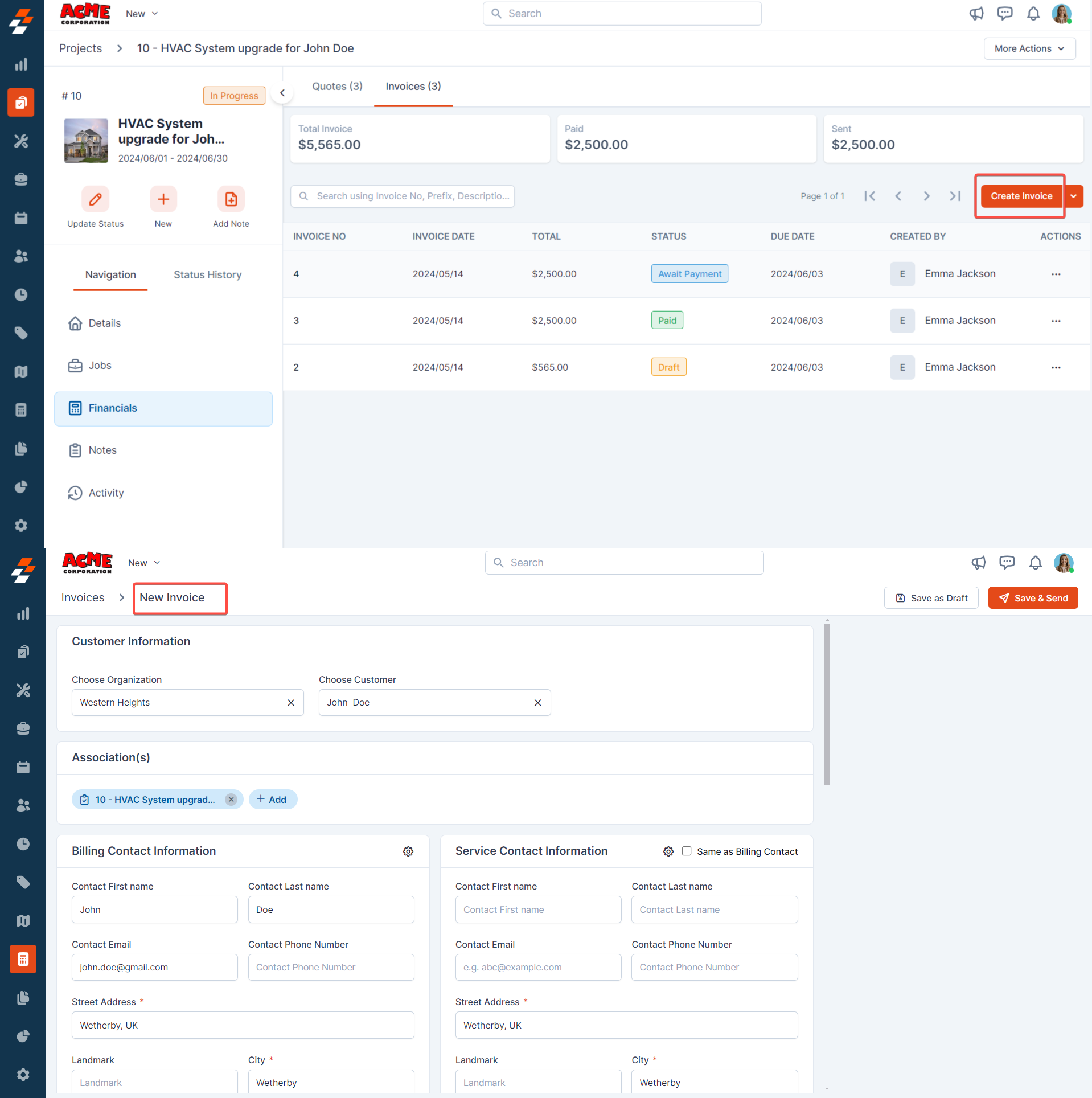Clear the Western Heights organization selection
This screenshot has height=1098, width=1092.
[x=290, y=702]
